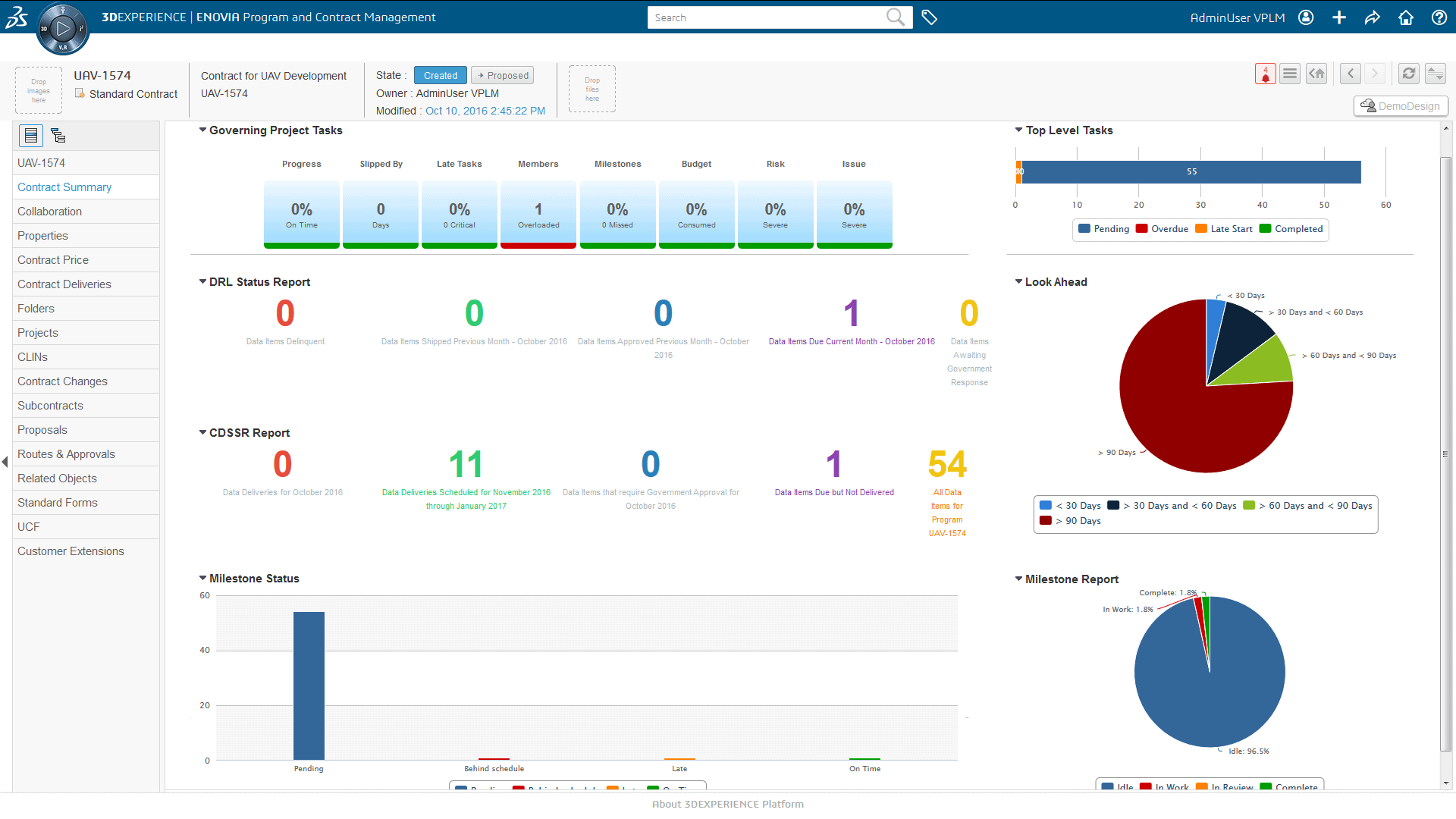Screen dimensions: 1456x819
Task: Toggle header collapse up-down arrows icon
Action: (x=1435, y=74)
